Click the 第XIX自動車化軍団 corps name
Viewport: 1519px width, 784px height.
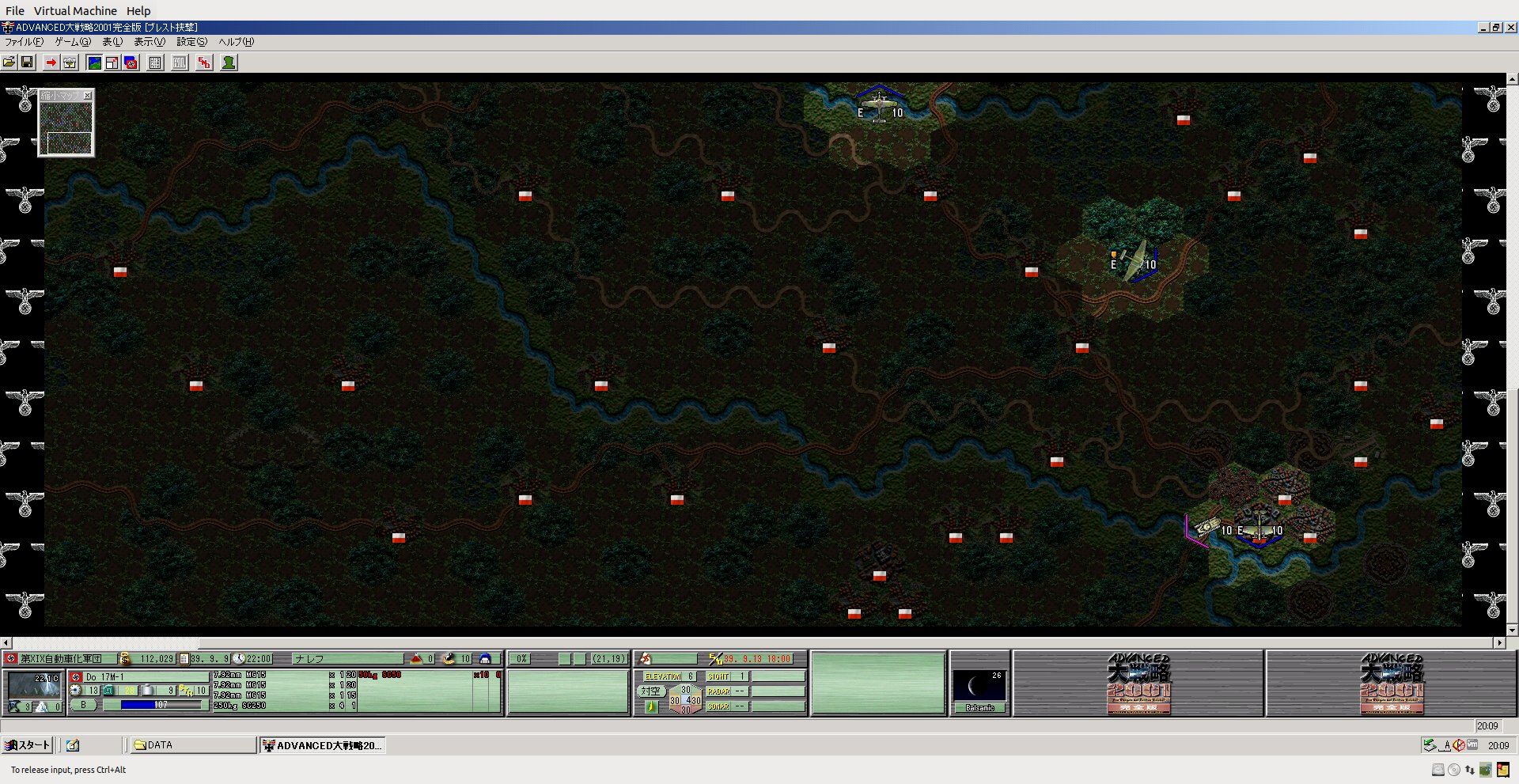61,658
